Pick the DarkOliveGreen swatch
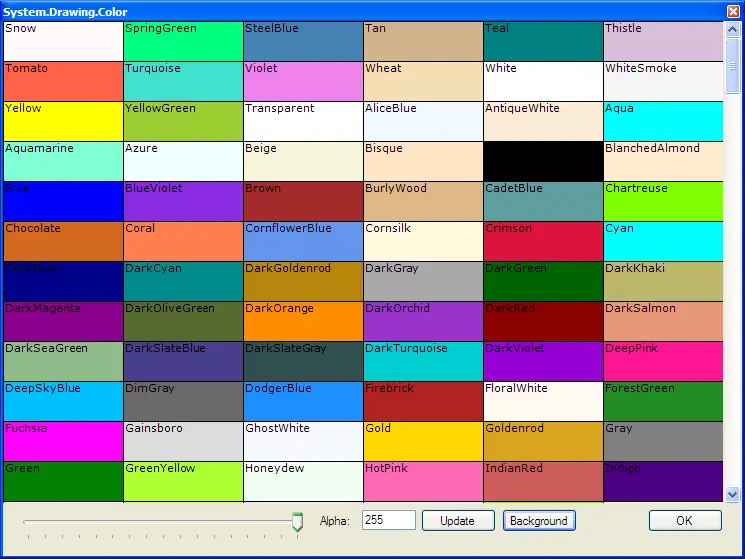This screenshot has height=559, width=745. pyautogui.click(x=183, y=321)
